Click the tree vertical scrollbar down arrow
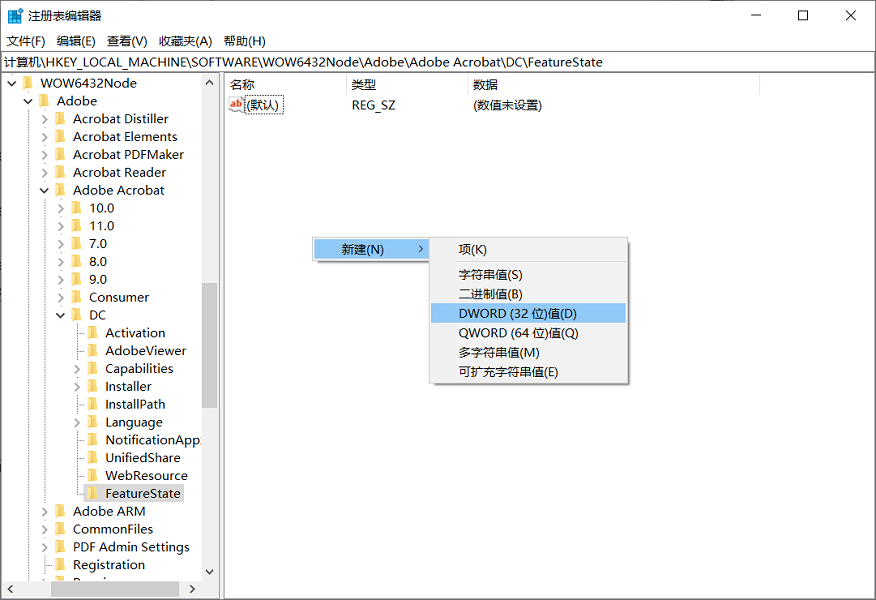 [210, 572]
